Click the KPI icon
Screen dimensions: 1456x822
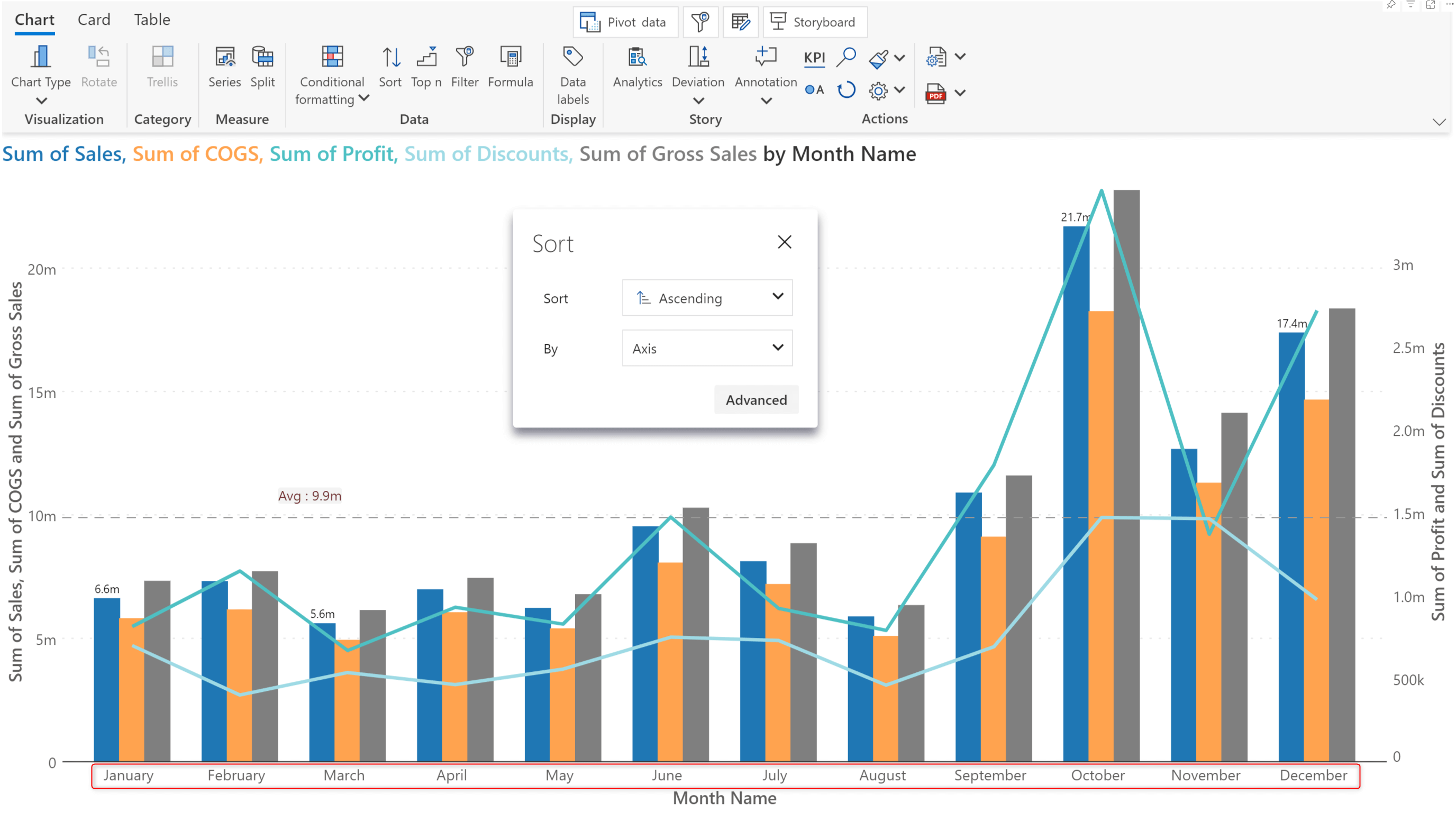(815, 57)
